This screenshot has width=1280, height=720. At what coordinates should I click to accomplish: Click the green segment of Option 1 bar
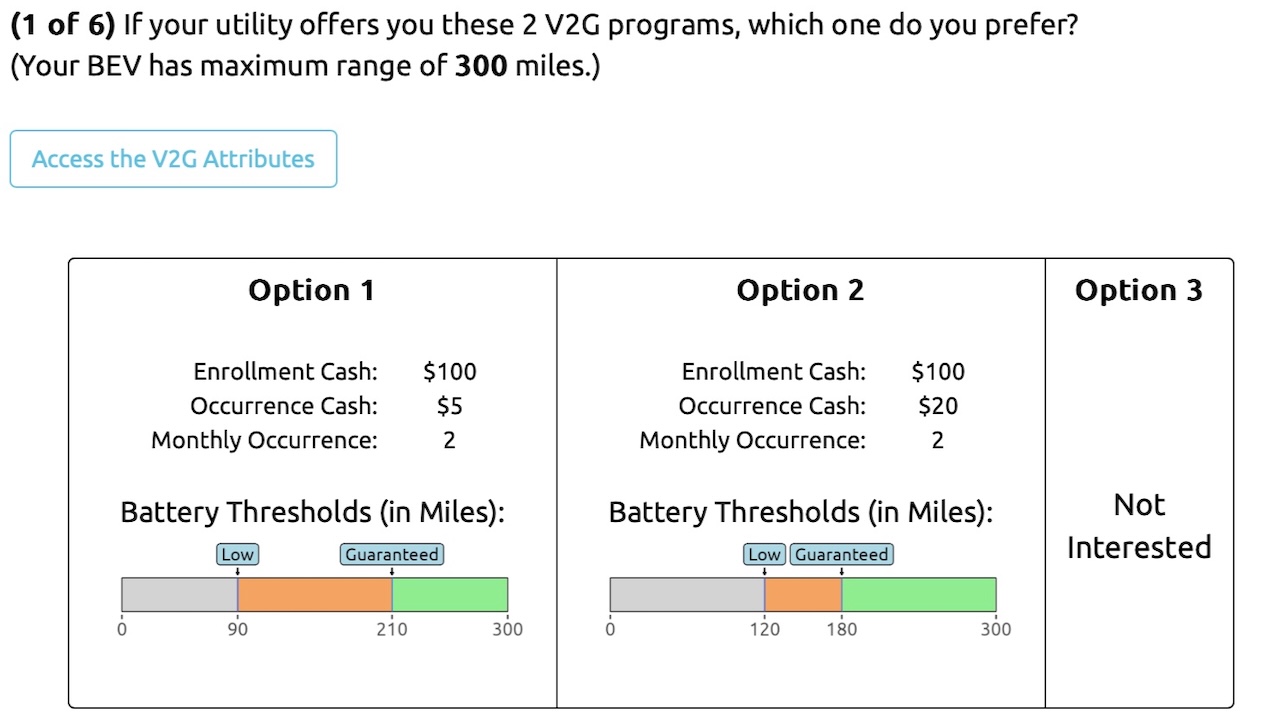[449, 594]
